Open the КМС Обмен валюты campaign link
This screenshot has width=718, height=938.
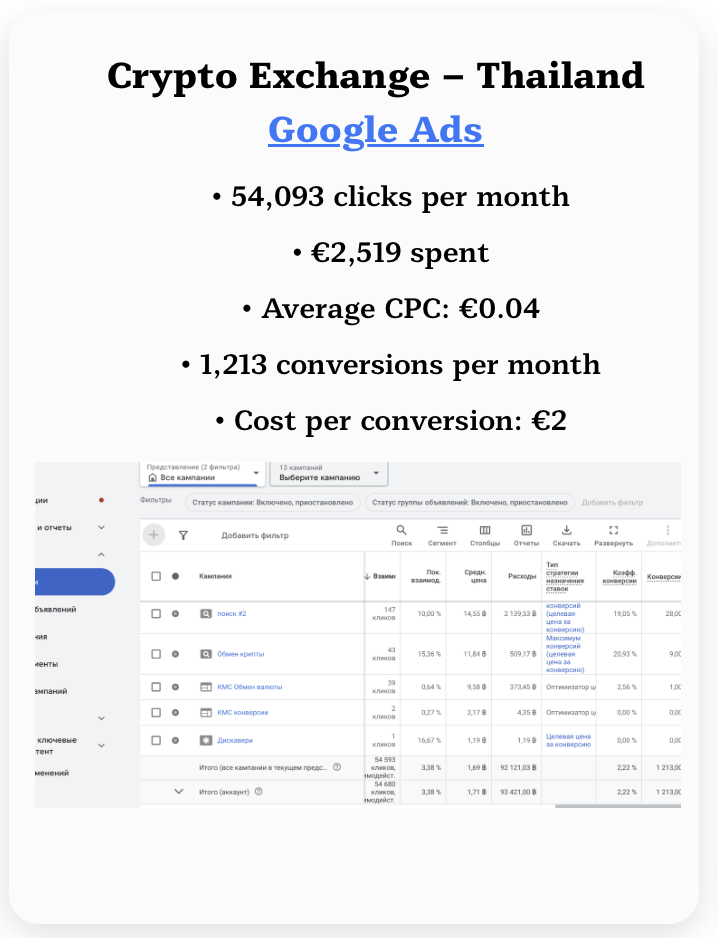click(x=249, y=687)
